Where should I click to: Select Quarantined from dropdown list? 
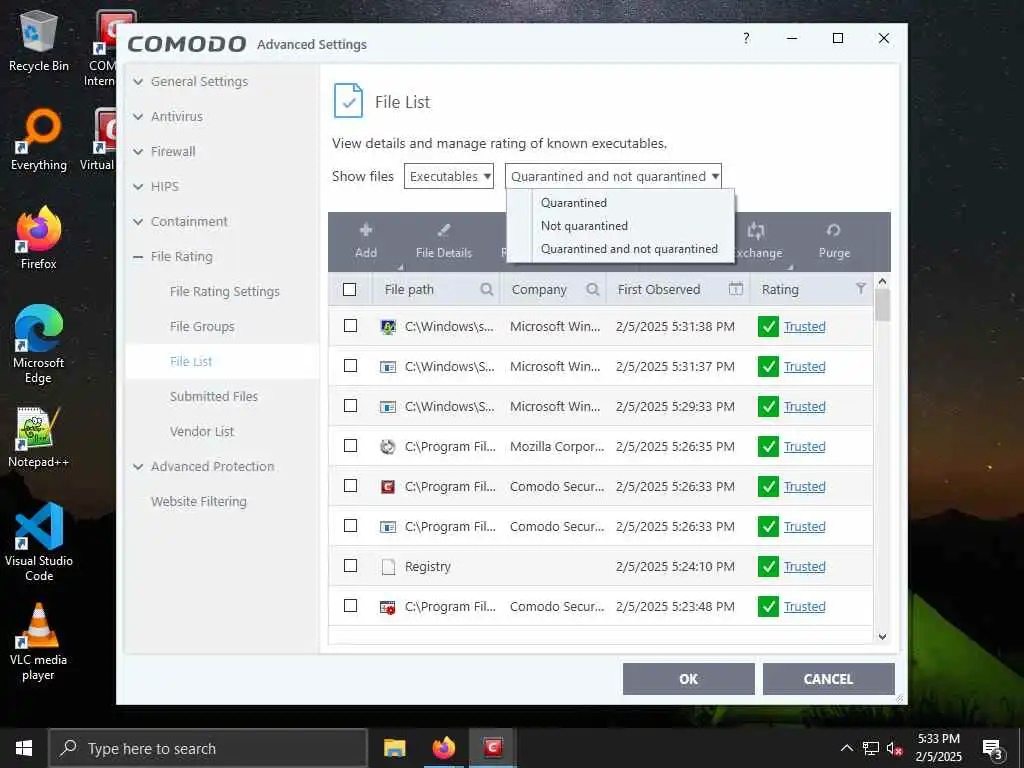(574, 202)
